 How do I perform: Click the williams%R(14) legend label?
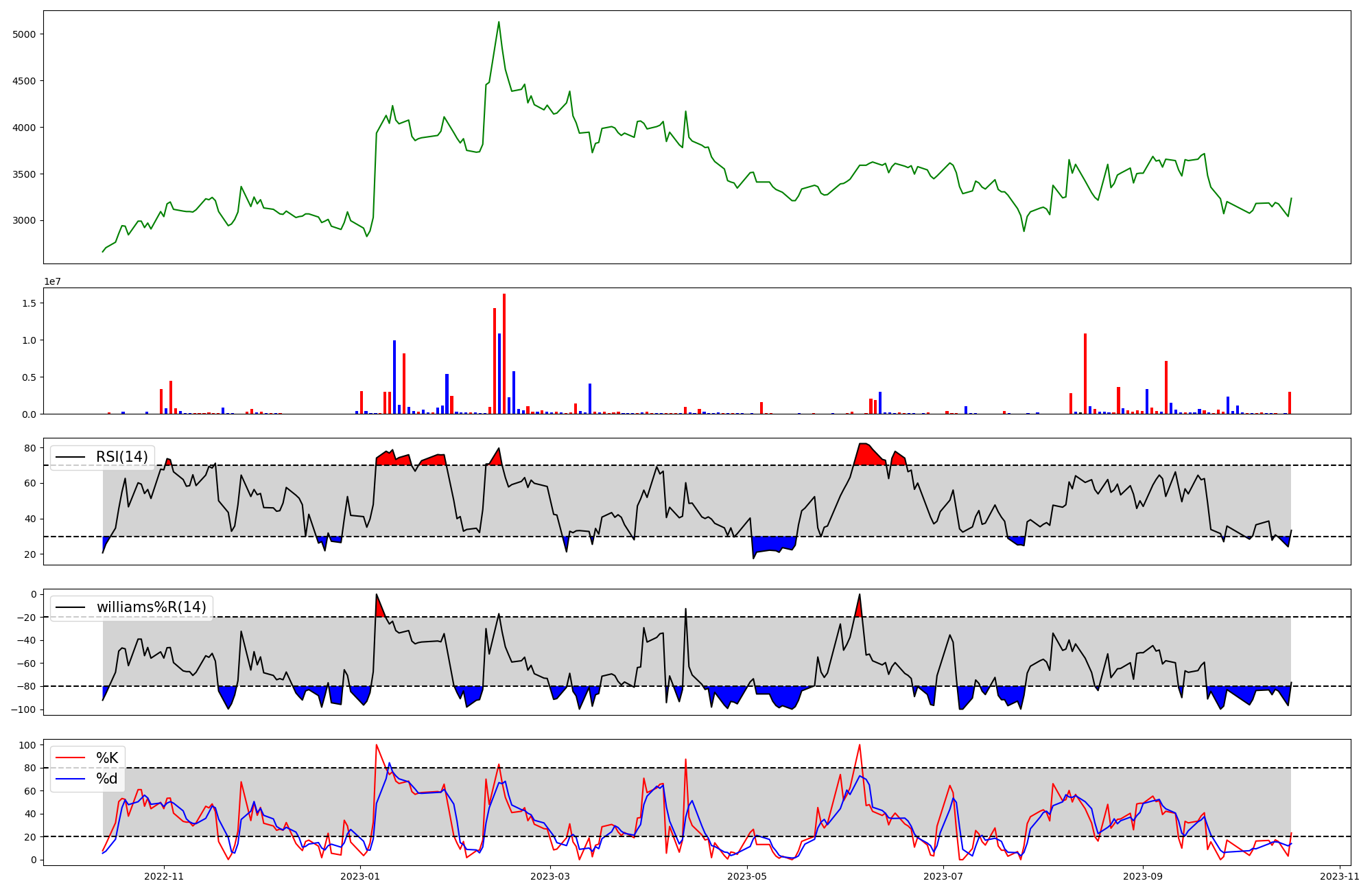click(151, 607)
